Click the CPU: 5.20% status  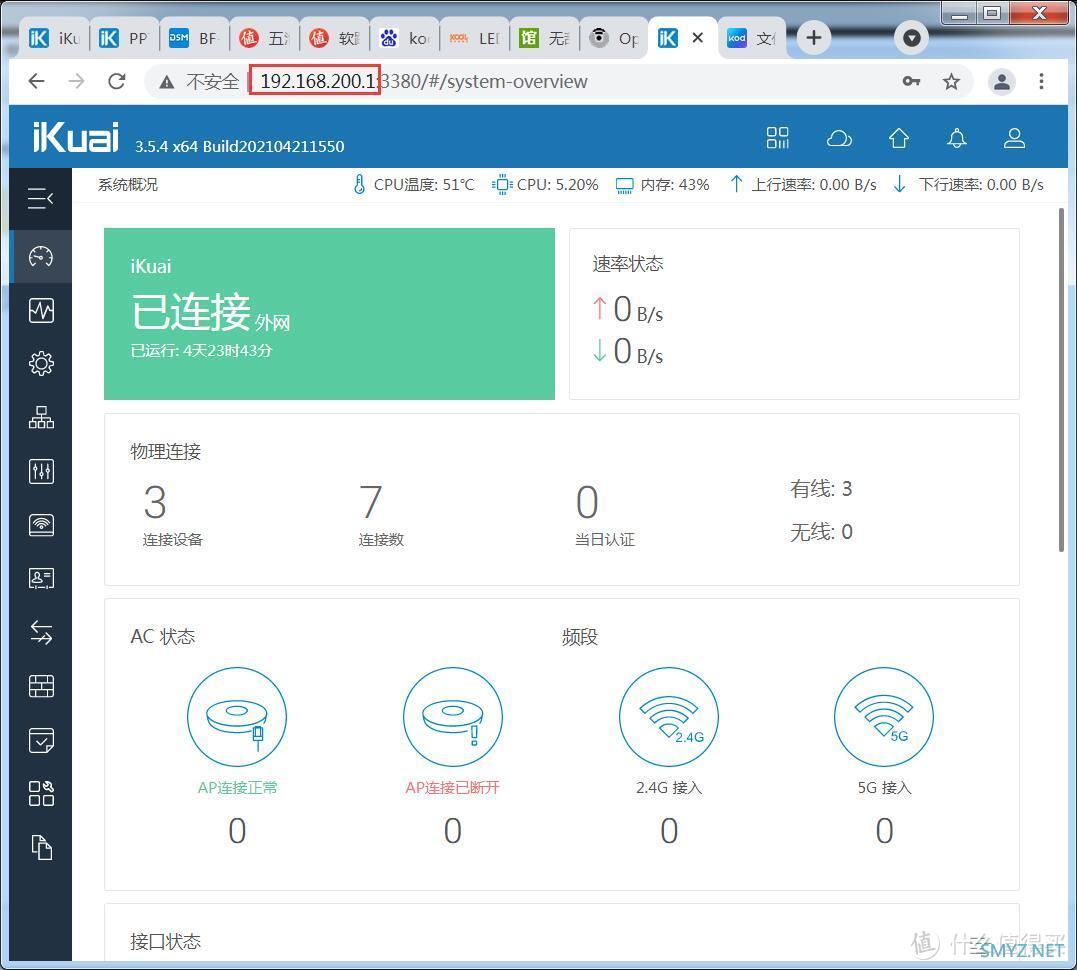click(545, 185)
